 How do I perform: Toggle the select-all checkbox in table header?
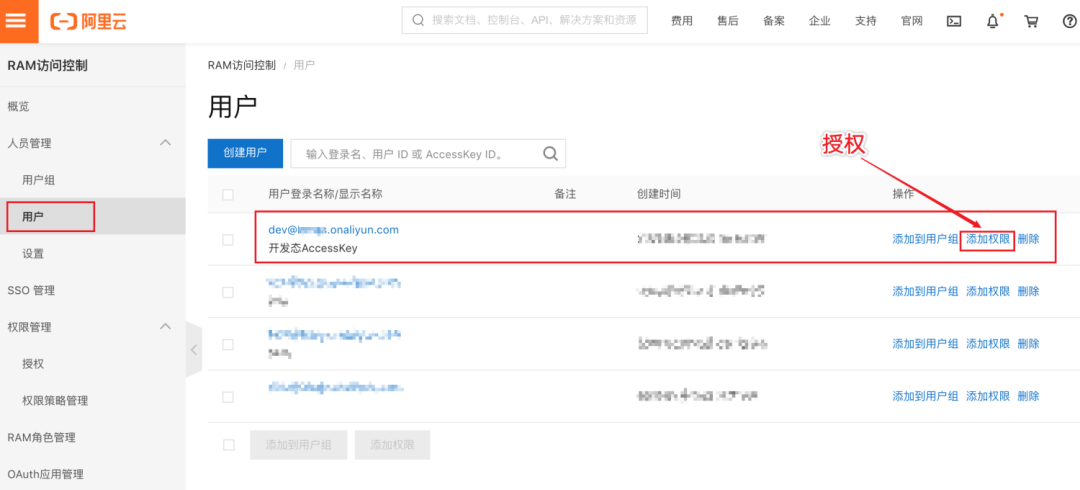[x=228, y=195]
